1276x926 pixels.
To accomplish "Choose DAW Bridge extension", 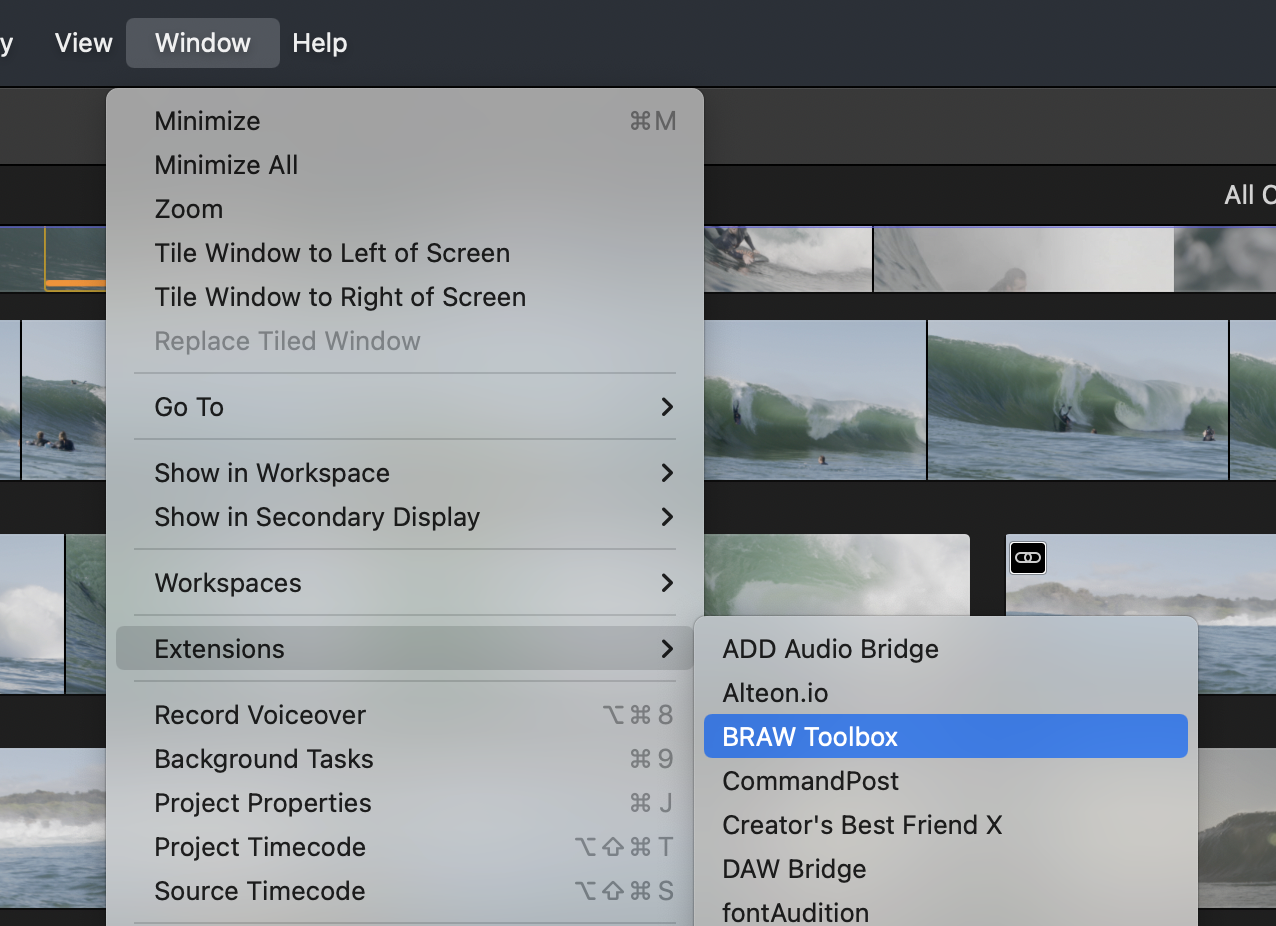I will (794, 869).
